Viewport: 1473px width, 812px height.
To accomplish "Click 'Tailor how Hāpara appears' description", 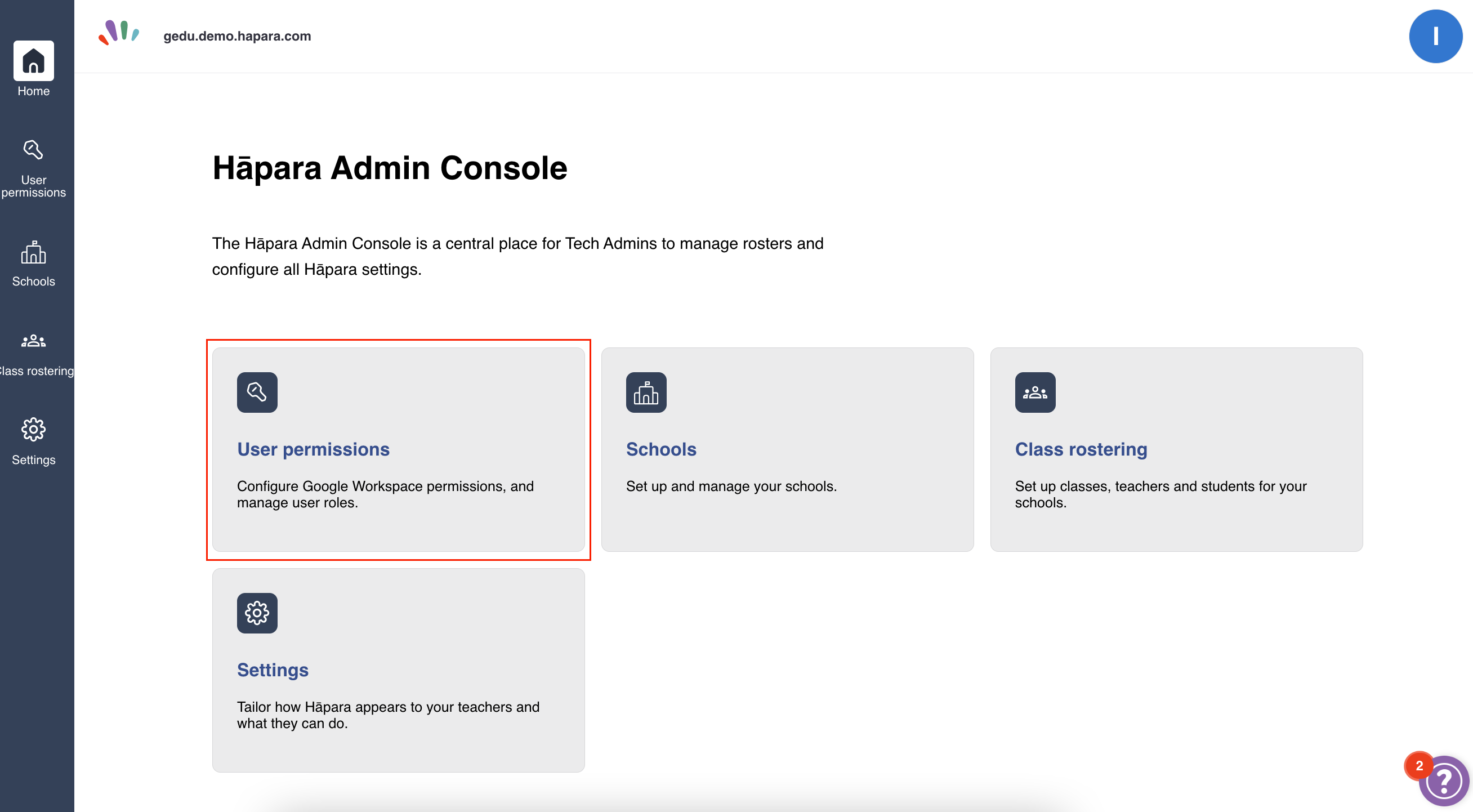I will pos(389,715).
